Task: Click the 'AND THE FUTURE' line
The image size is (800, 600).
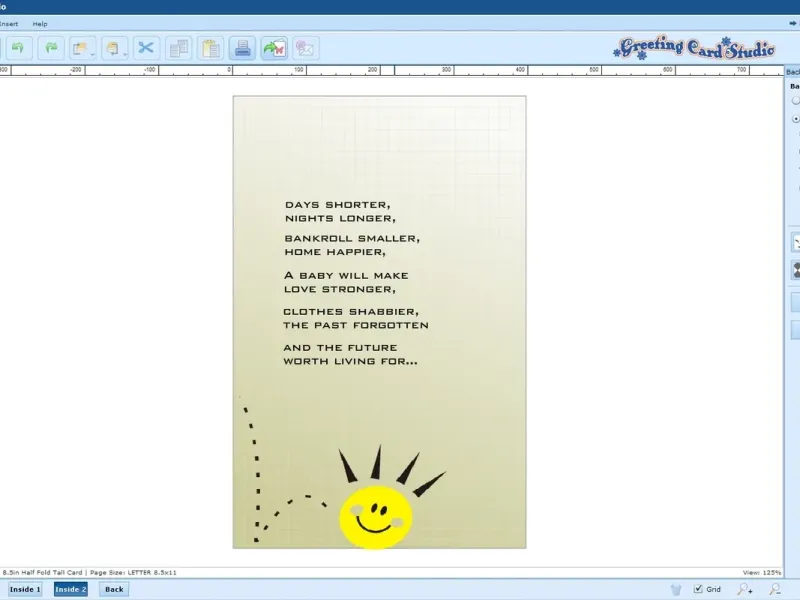Action: coord(340,348)
